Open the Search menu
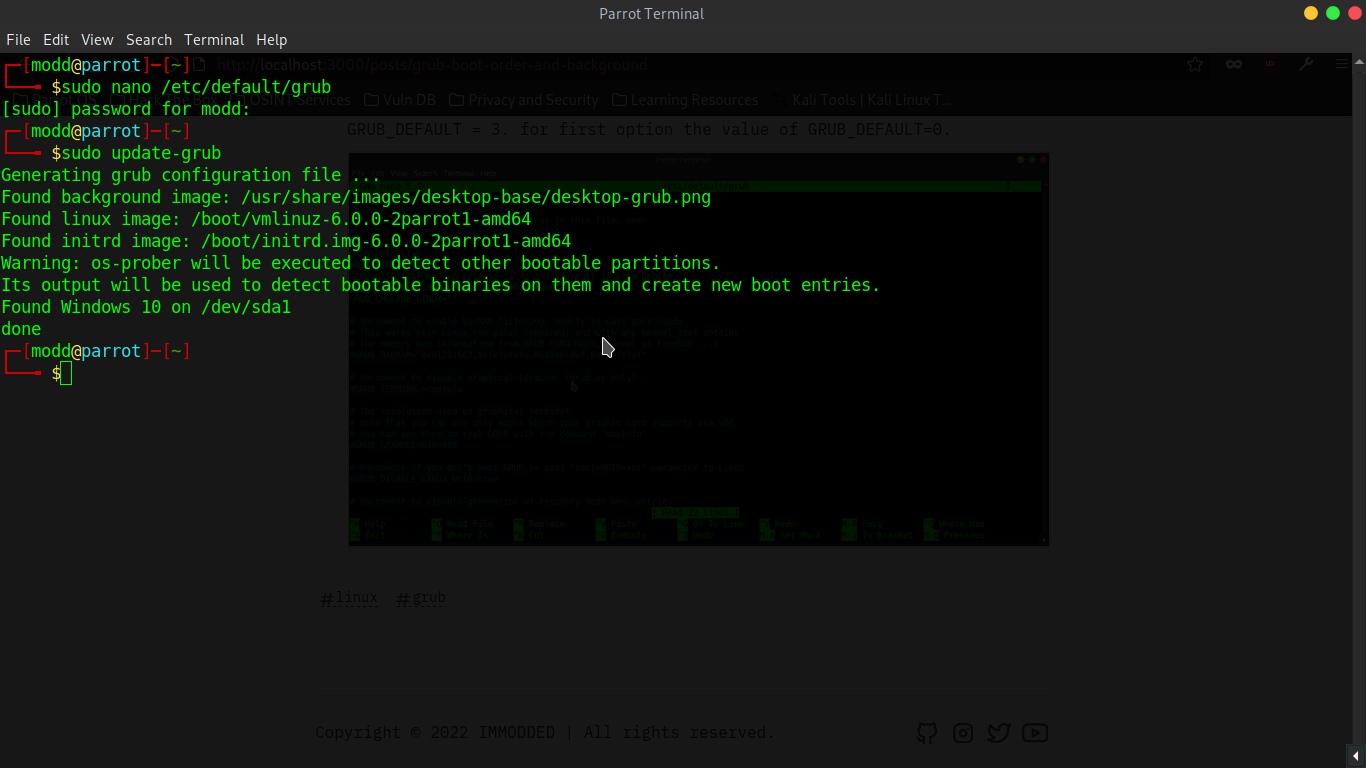Viewport: 1366px width, 768px height. pos(149,40)
